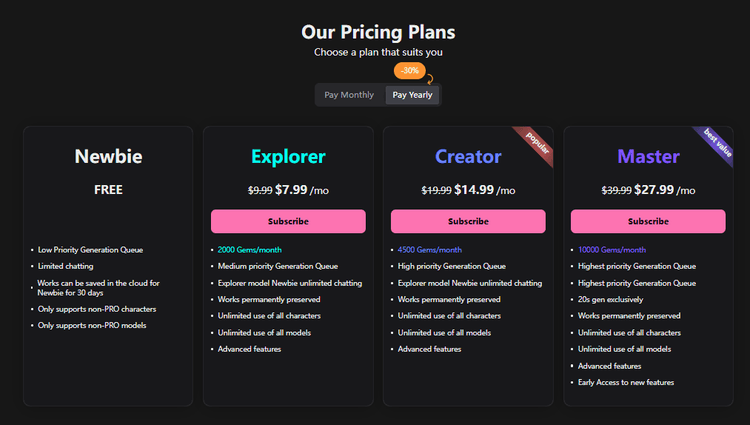This screenshot has width=750, height=425.
Task: Click the Explorer plan heading
Action: point(288,156)
